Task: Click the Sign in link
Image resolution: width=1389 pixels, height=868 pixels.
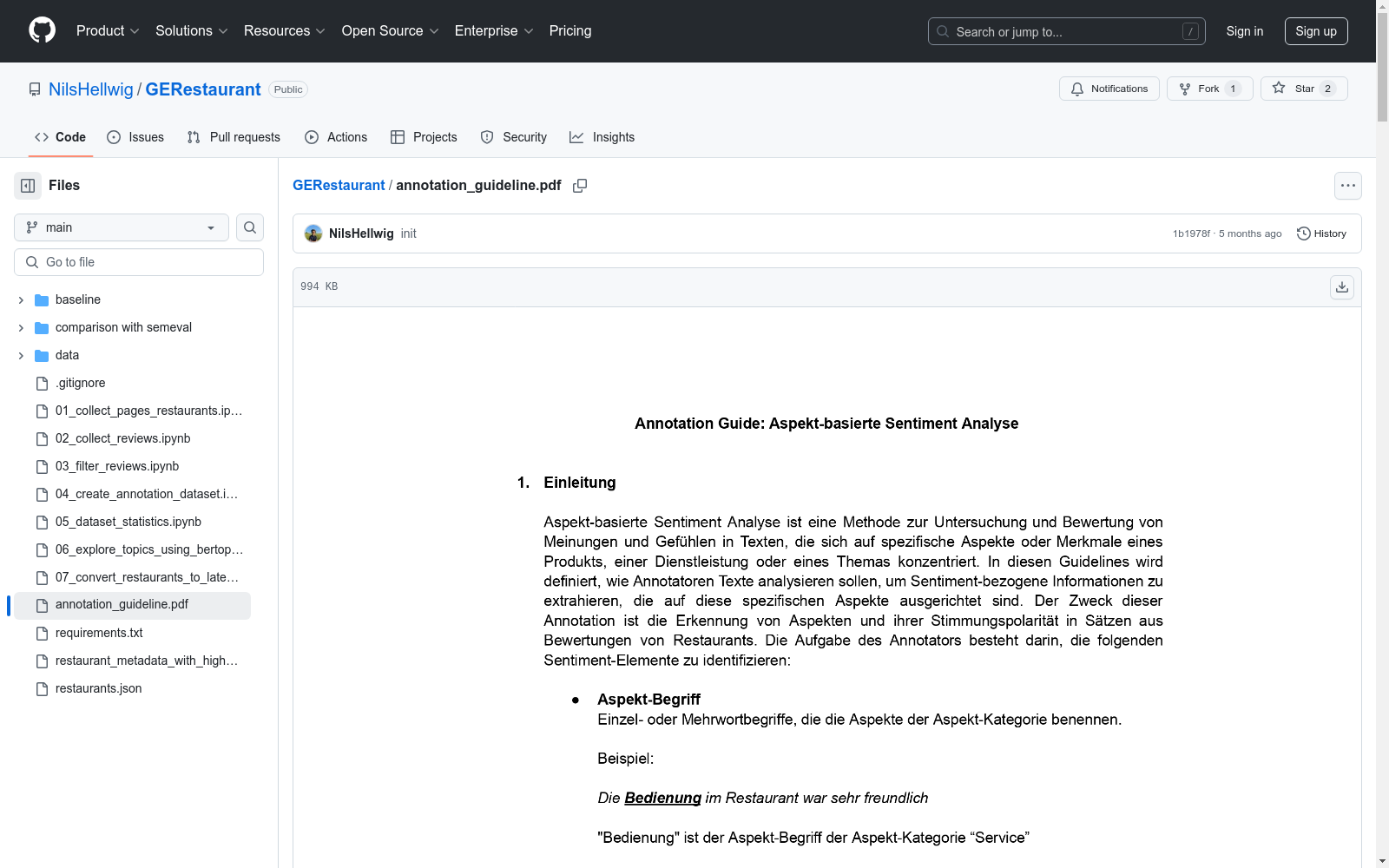Action: [x=1245, y=31]
